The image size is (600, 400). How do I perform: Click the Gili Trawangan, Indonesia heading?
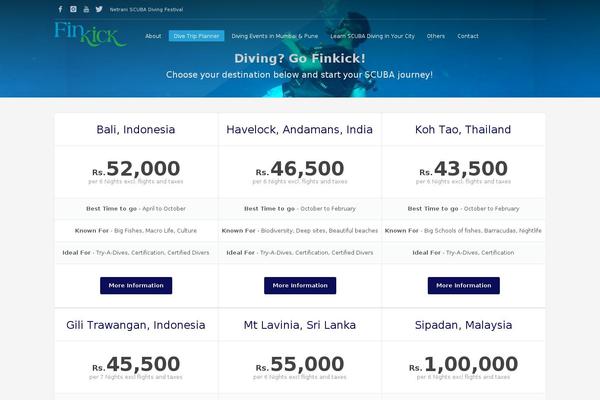(x=136, y=325)
